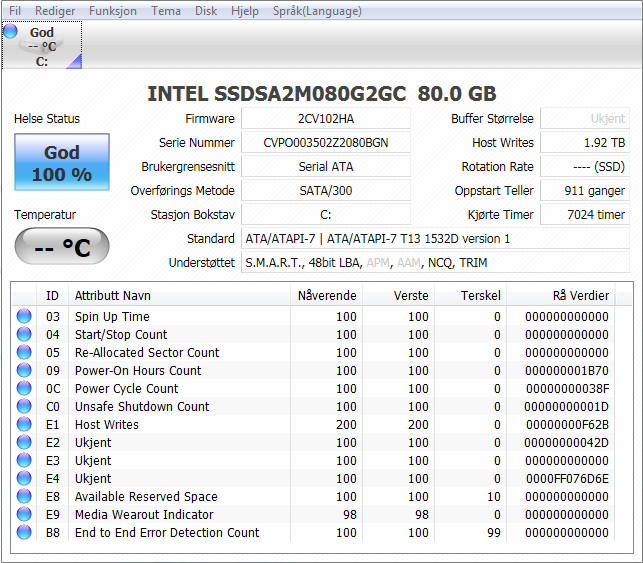Click the Nåverende column header
This screenshot has width=643, height=563.
pos(326,295)
